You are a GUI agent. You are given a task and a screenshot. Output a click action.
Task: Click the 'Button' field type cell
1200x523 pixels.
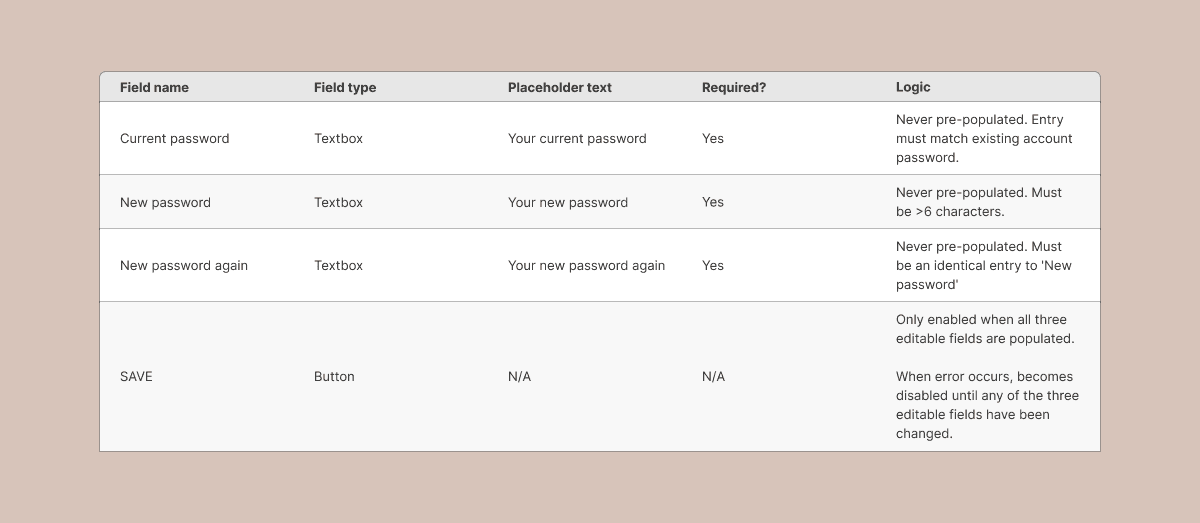[334, 376]
